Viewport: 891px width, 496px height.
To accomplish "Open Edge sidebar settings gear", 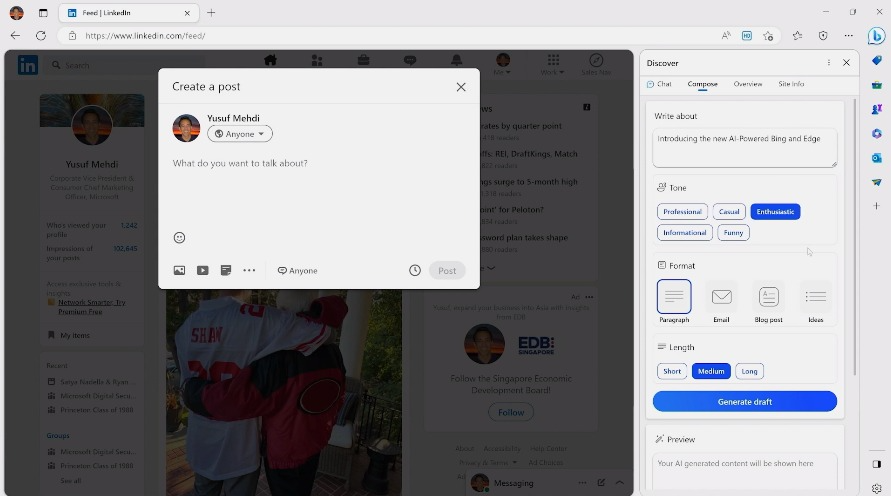I will click(x=877, y=488).
